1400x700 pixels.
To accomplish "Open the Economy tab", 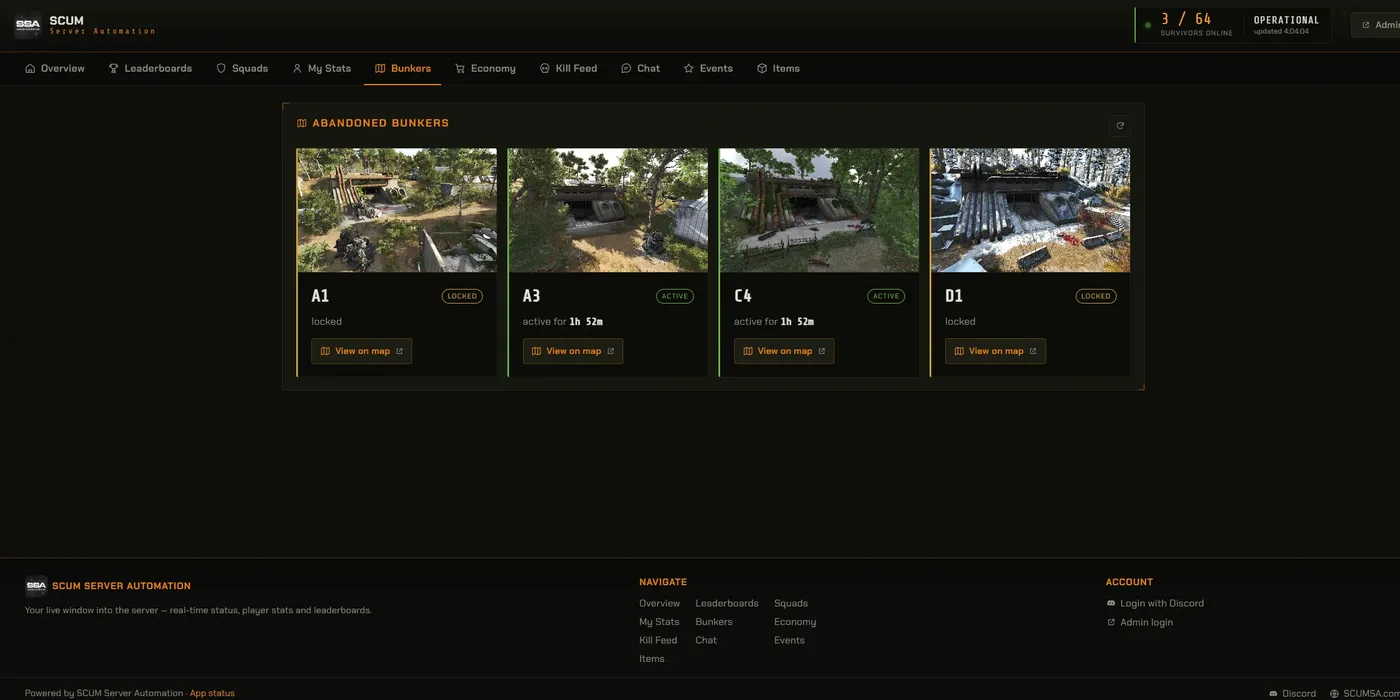I will click(486, 69).
